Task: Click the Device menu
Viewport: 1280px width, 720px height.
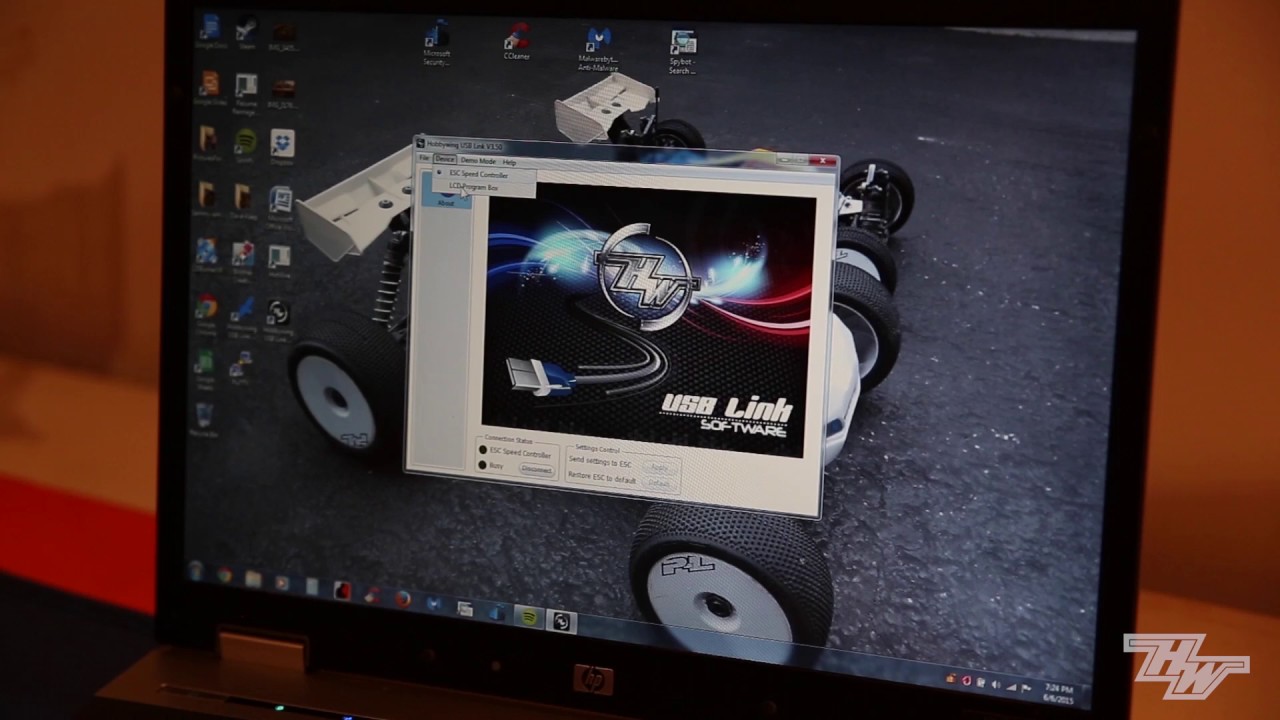Action: tap(444, 160)
